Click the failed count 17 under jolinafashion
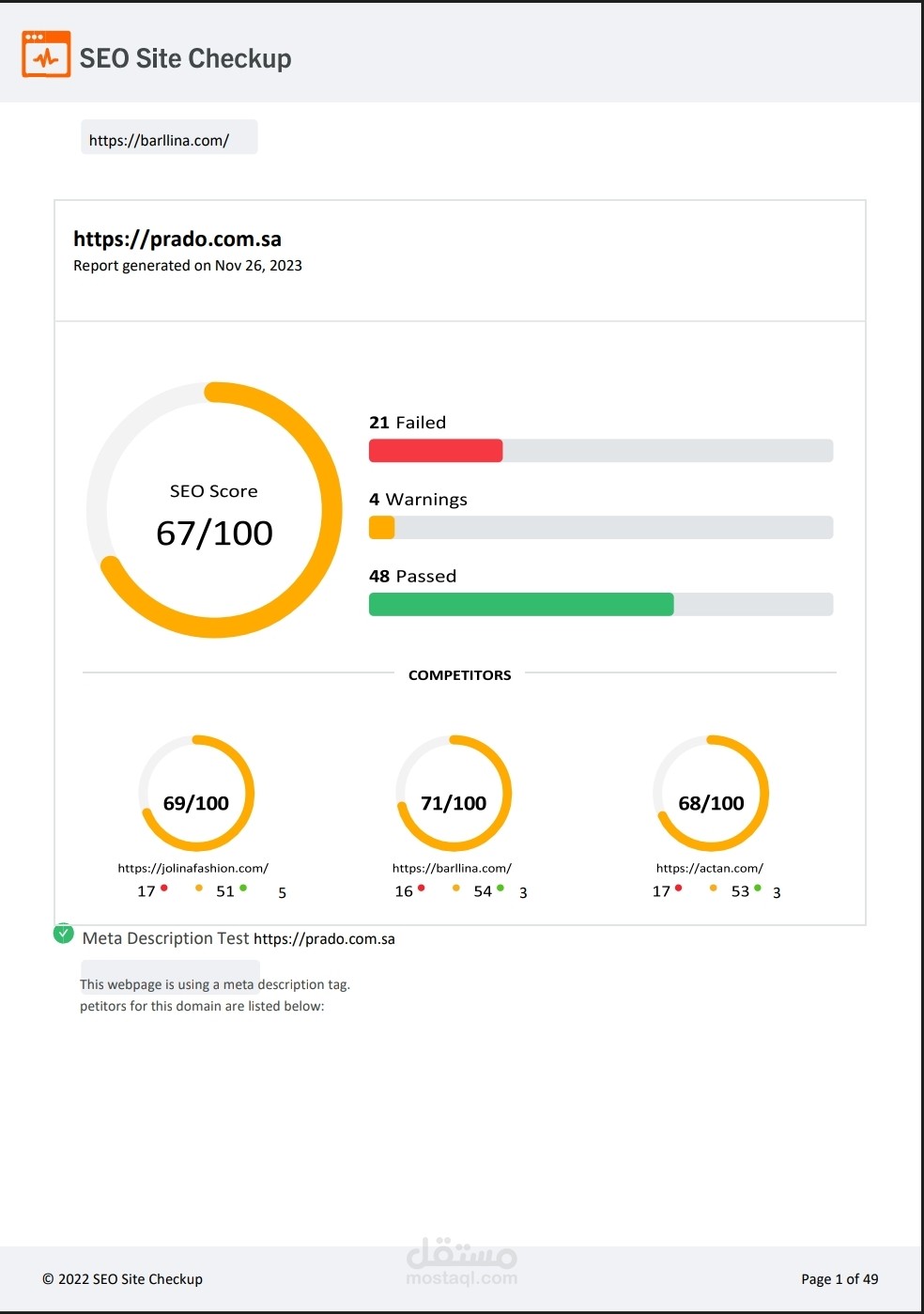 [146, 891]
